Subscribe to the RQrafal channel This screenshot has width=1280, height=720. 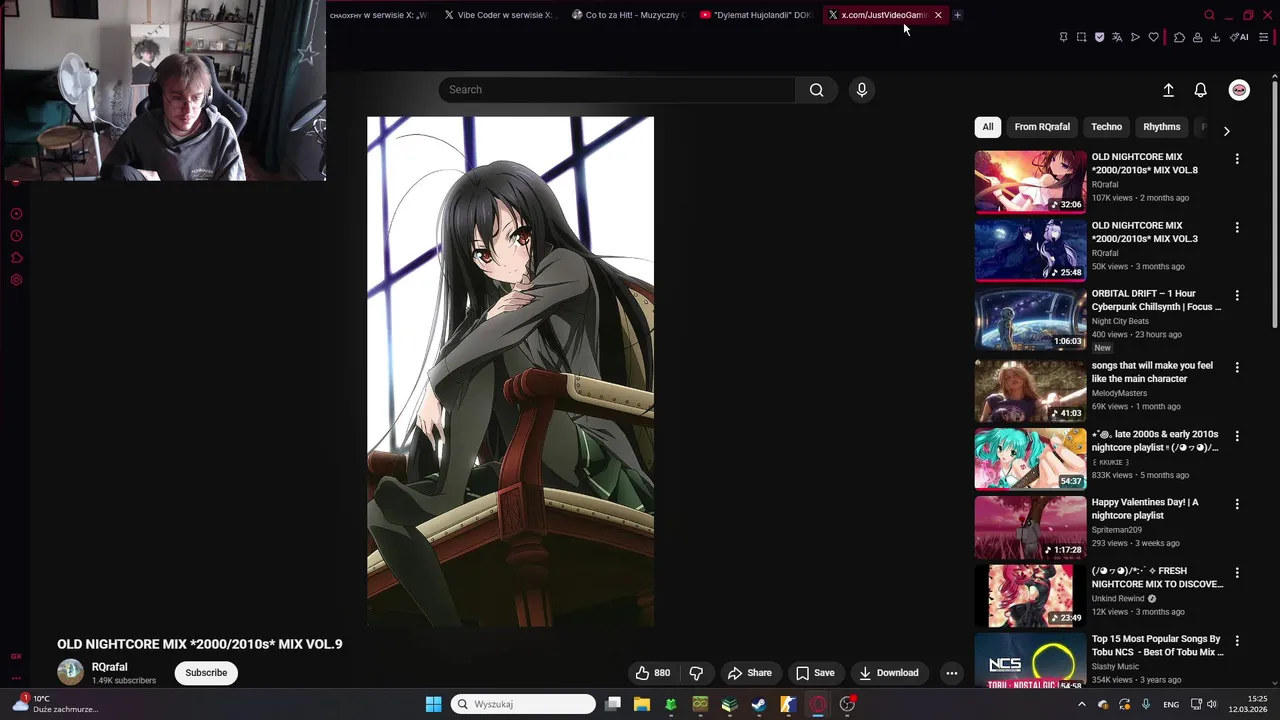[x=206, y=673]
